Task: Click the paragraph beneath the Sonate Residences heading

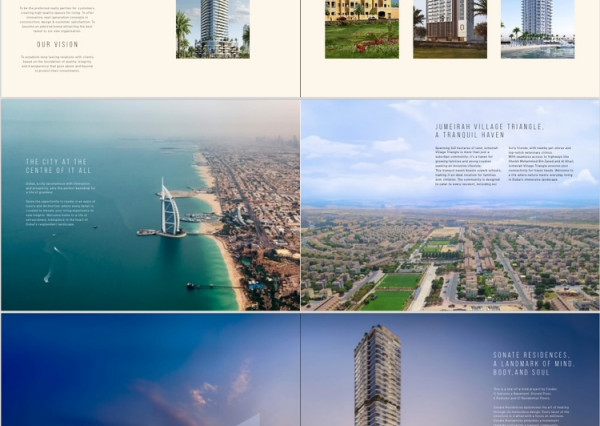Action: pyautogui.click(x=531, y=406)
